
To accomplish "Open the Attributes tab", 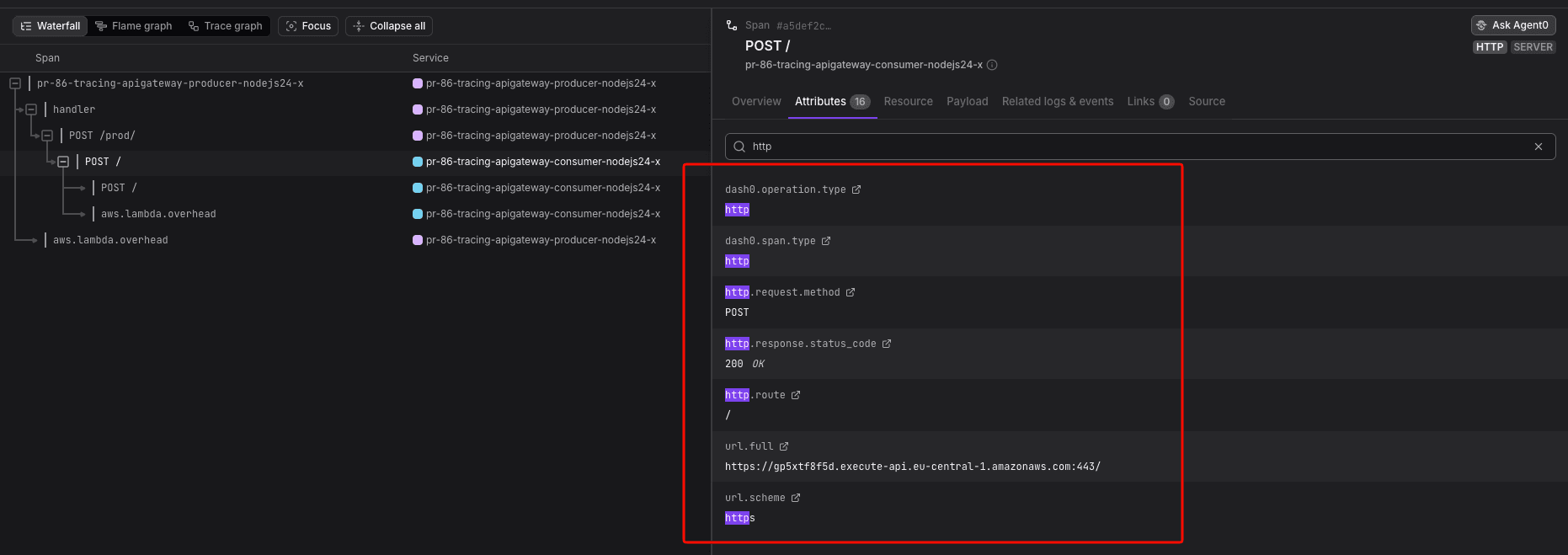I will coord(832,101).
